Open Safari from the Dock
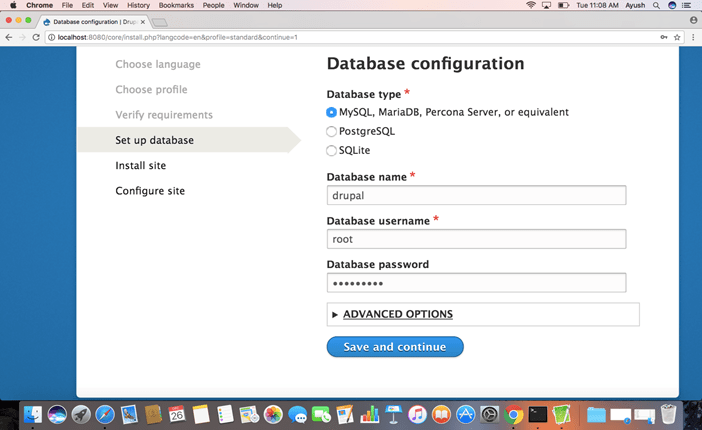The height and width of the screenshot is (430, 702). pyautogui.click(x=105, y=415)
